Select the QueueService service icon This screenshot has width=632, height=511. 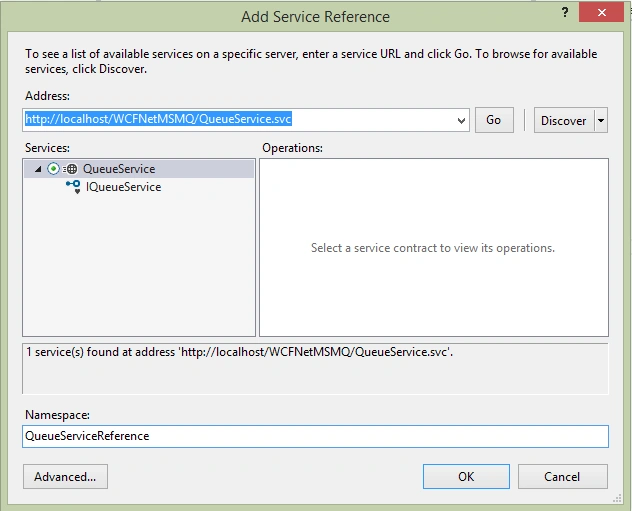click(71, 169)
